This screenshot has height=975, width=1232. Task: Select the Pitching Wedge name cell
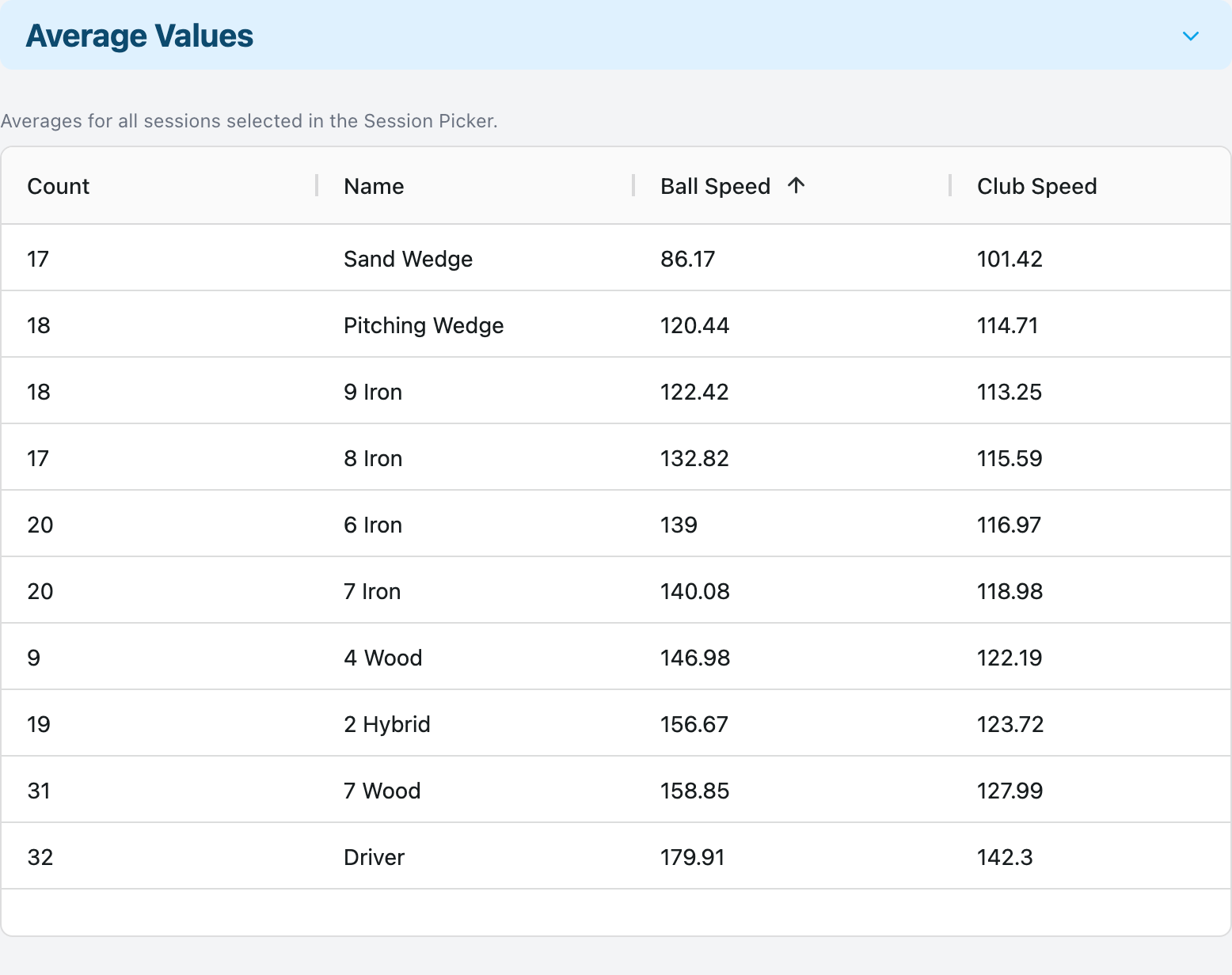coord(424,325)
